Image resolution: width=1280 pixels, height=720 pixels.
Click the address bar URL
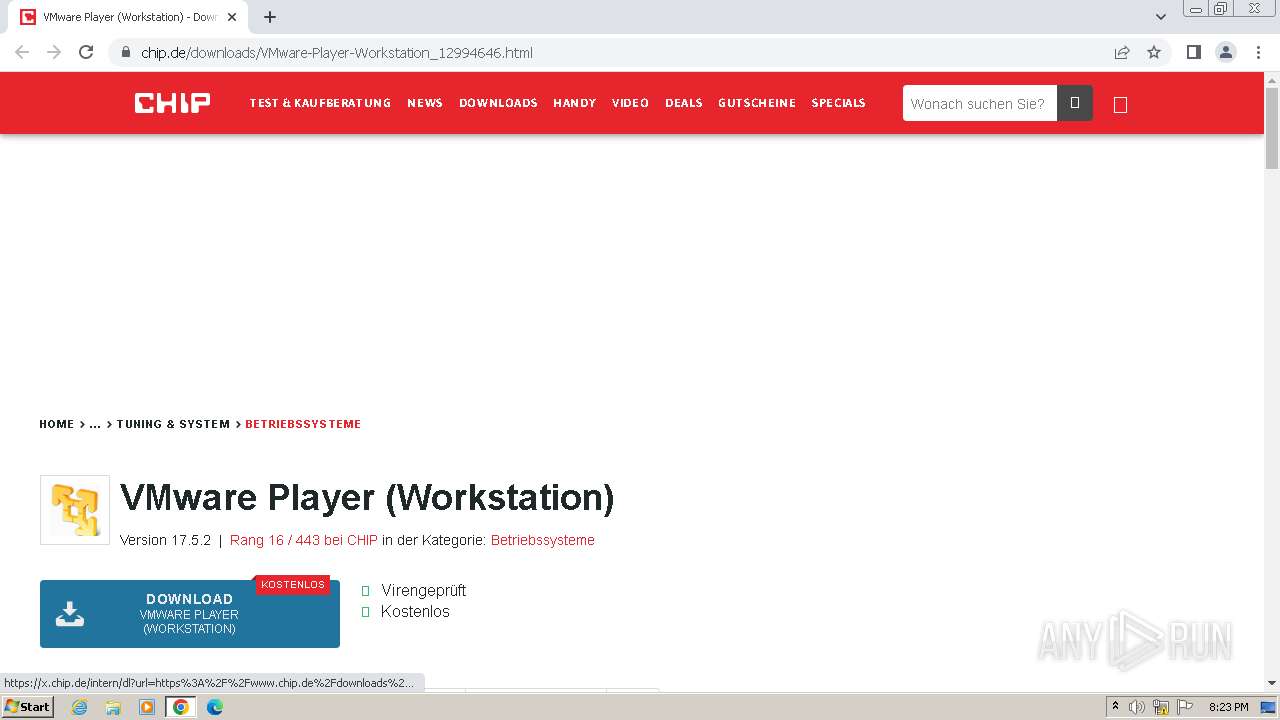337,52
